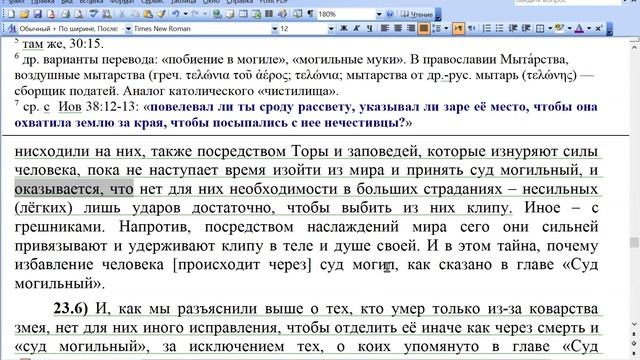The image size is (640, 360).
Task: Expand the Times New Roman font dropdown
Action: click(x=274, y=29)
